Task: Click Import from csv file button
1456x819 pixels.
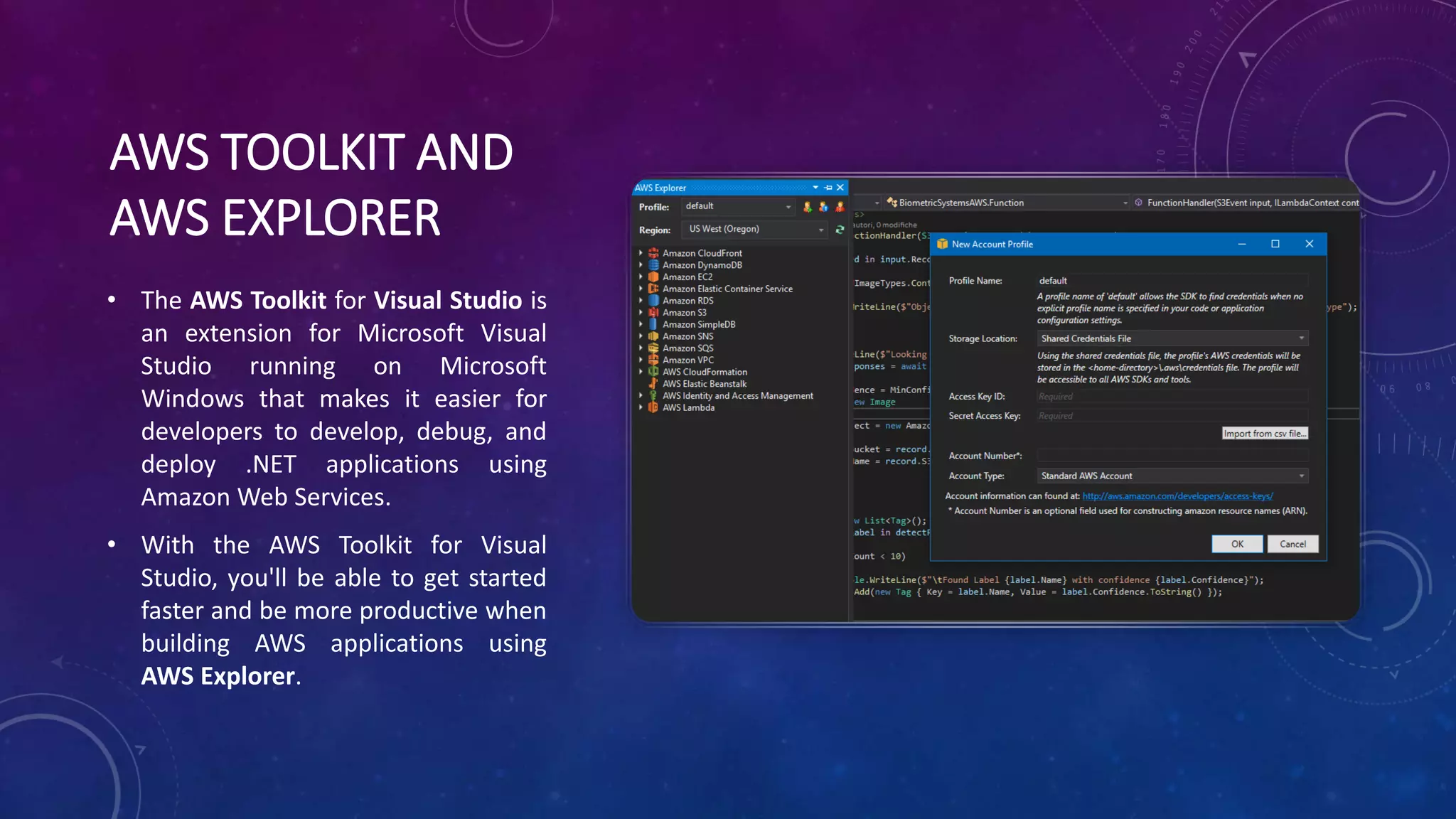Action: click(x=1265, y=434)
